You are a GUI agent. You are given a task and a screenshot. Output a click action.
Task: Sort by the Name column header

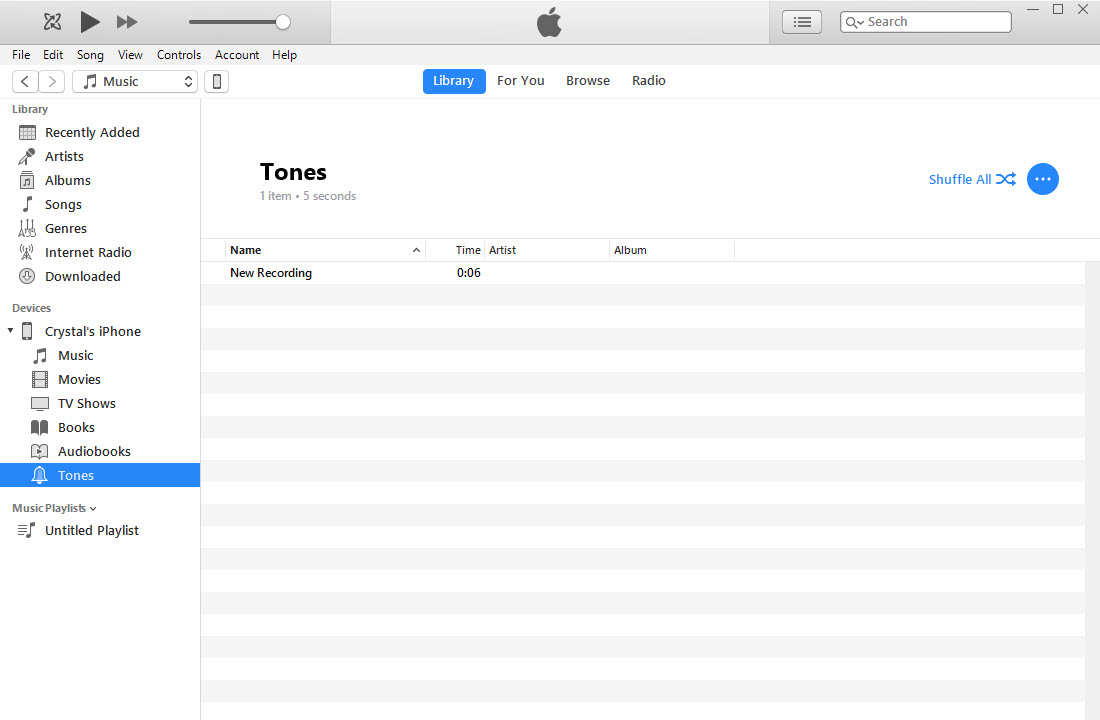pos(325,251)
